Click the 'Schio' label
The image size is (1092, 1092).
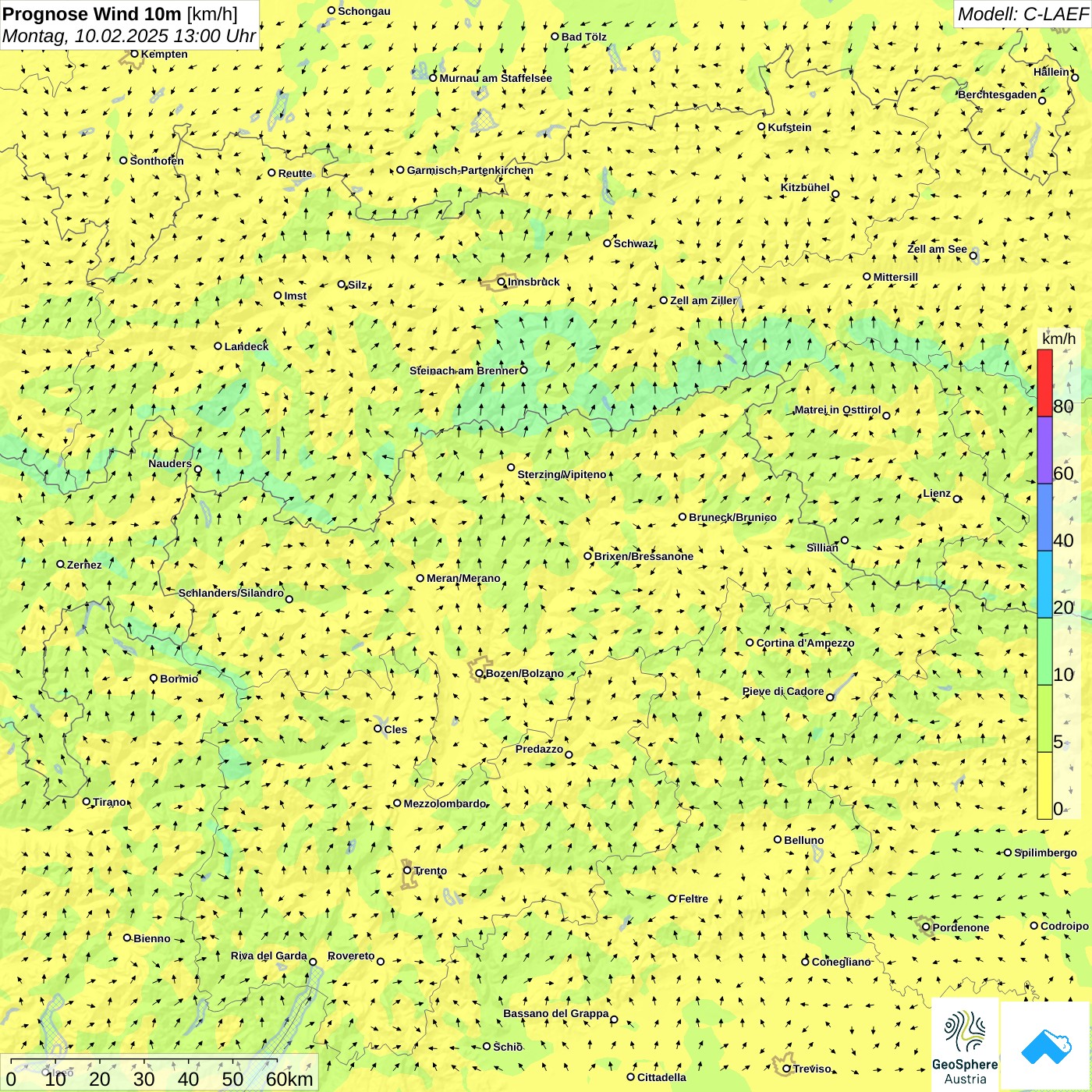point(508,1047)
